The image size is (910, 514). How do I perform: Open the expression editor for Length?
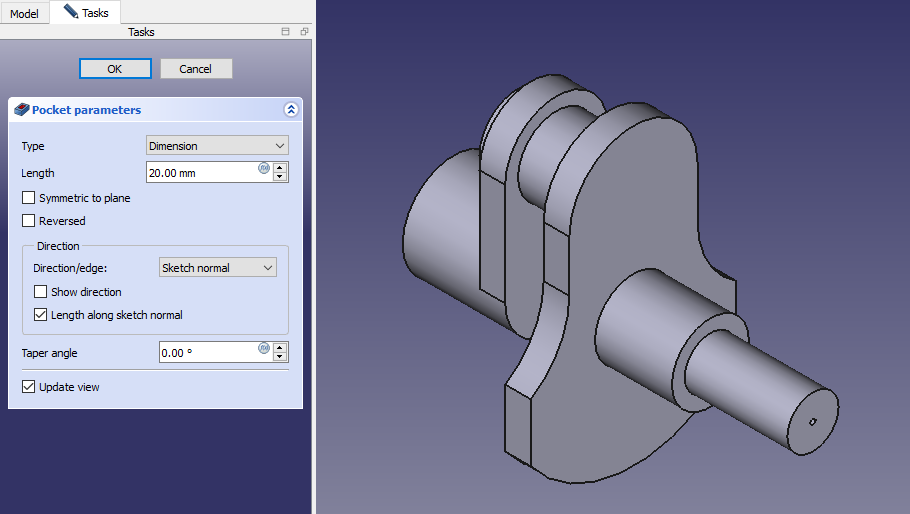(264, 169)
